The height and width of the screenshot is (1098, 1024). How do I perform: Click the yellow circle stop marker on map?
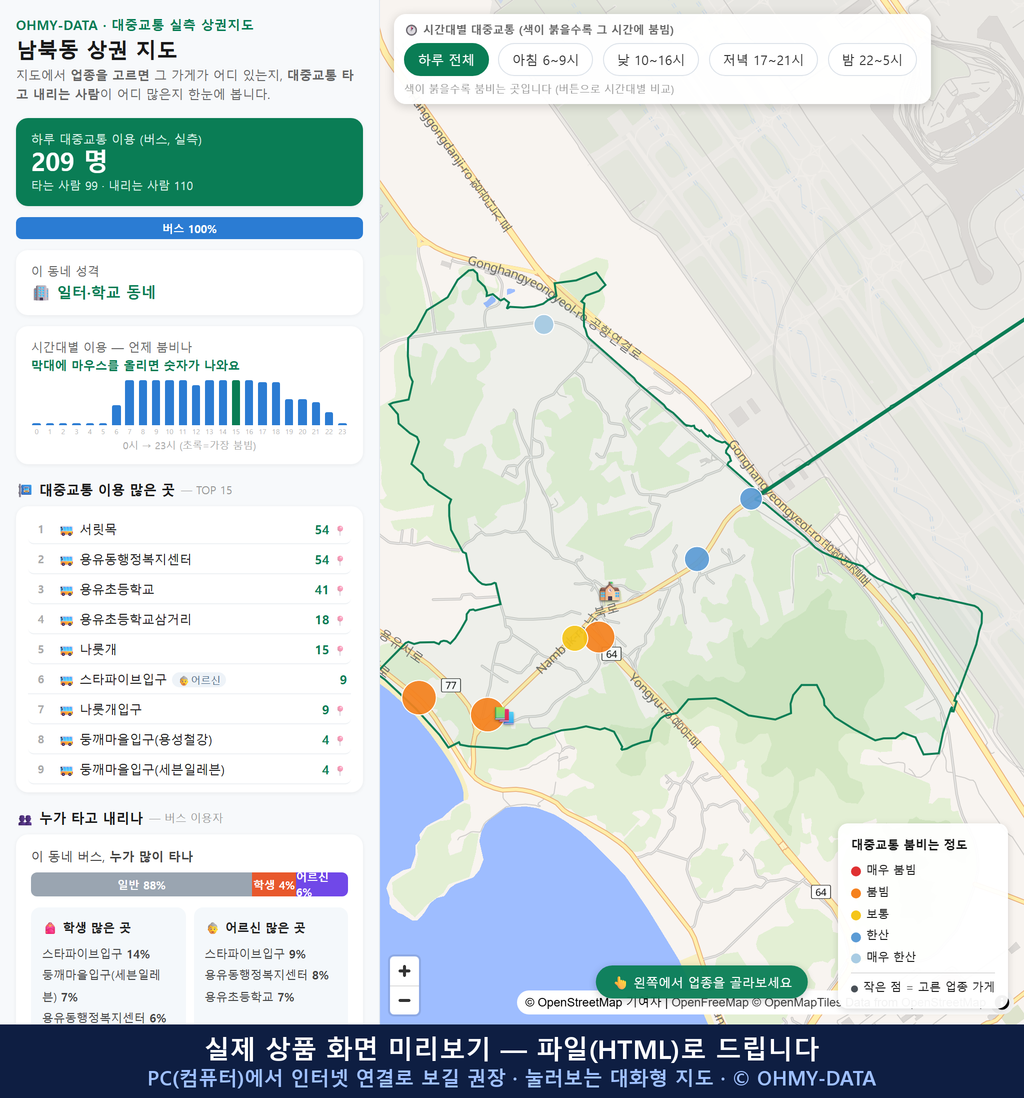coord(574,639)
